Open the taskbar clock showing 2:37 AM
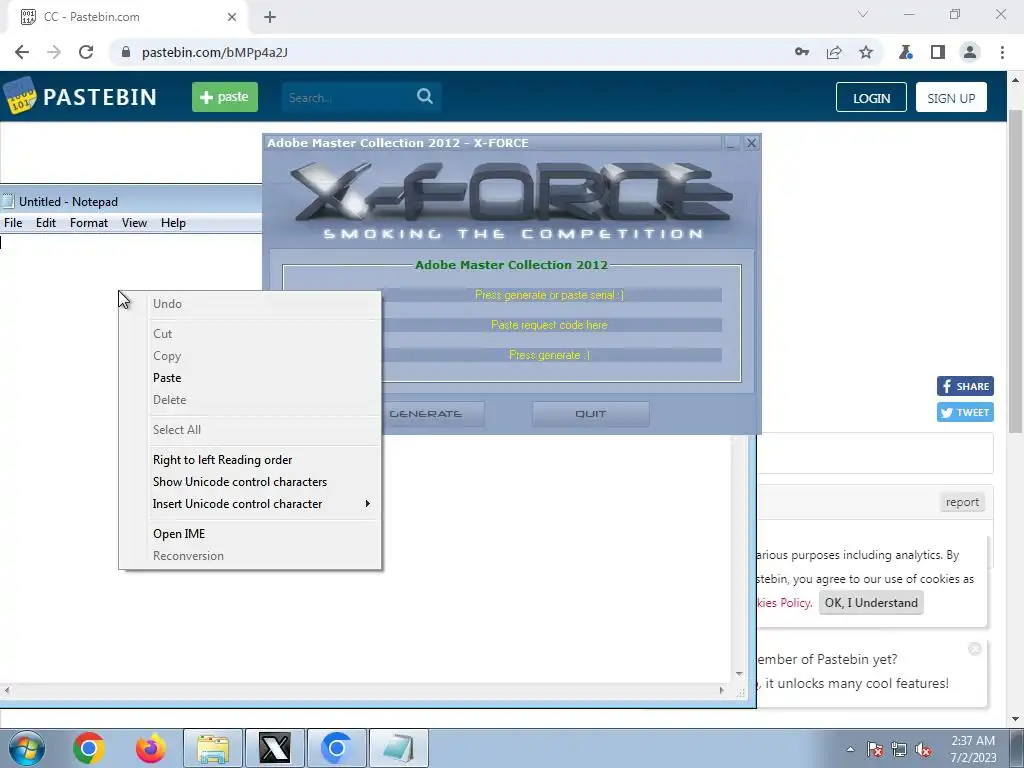Viewport: 1024px width, 768px height. point(973,749)
